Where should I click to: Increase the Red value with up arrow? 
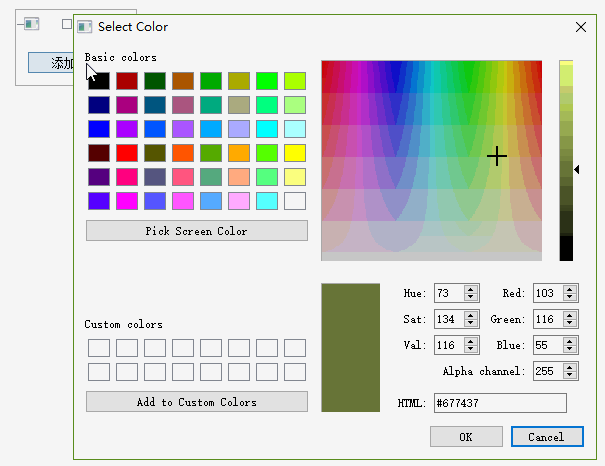click(x=570, y=289)
